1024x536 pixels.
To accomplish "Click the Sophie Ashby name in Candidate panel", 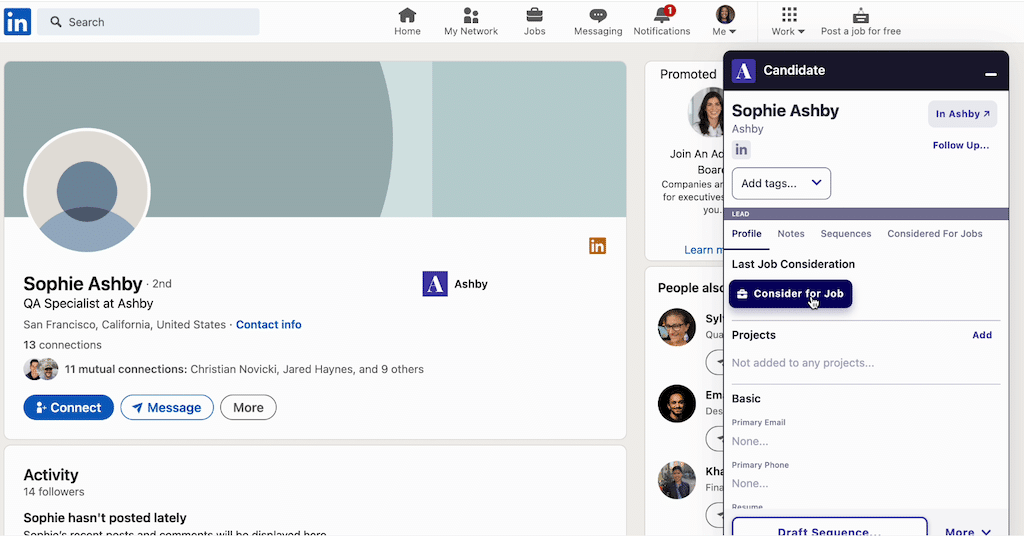I will point(785,110).
